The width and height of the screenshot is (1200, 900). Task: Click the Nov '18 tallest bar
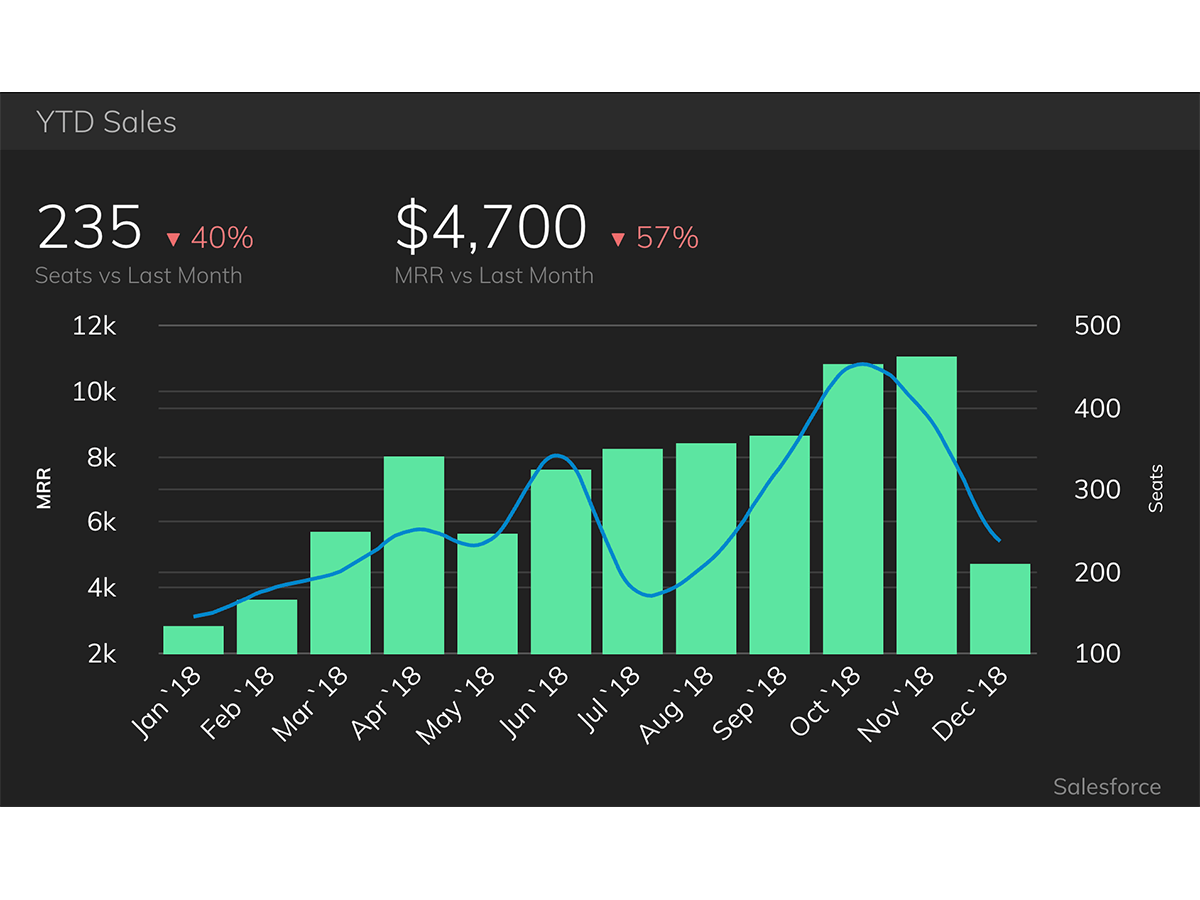(x=926, y=505)
